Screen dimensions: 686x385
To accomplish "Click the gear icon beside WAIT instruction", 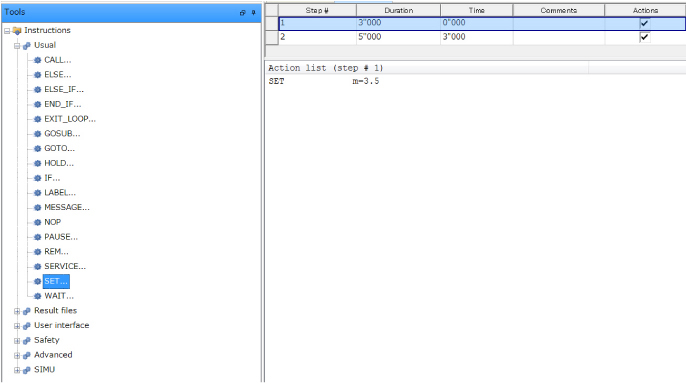I will (x=38, y=296).
